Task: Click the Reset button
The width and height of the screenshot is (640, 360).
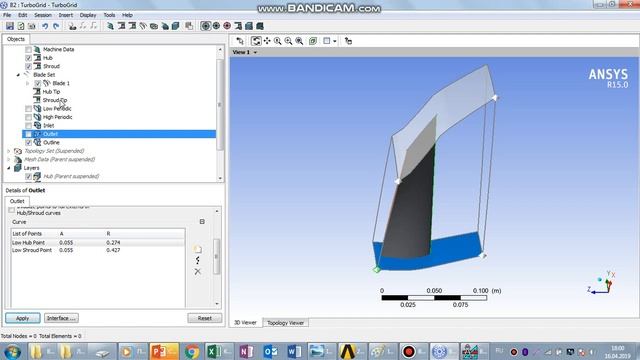Action: [204, 318]
